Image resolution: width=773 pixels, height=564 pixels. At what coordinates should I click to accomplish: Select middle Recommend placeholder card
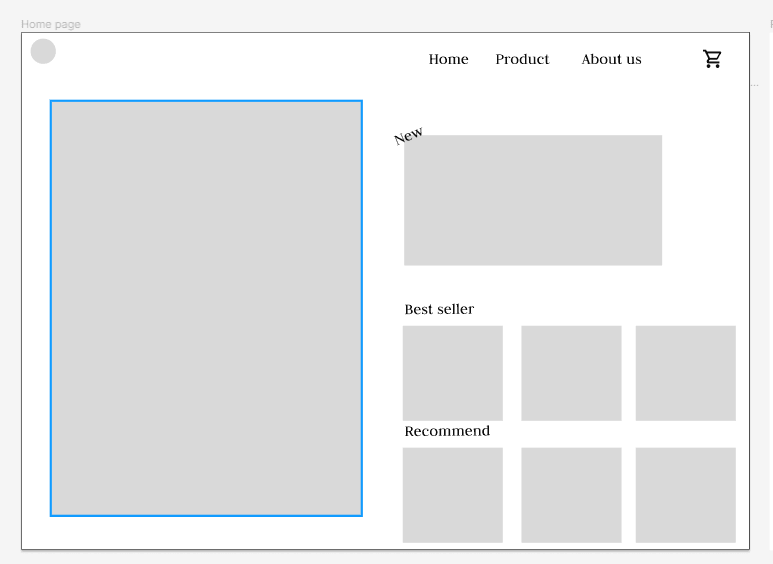571,495
